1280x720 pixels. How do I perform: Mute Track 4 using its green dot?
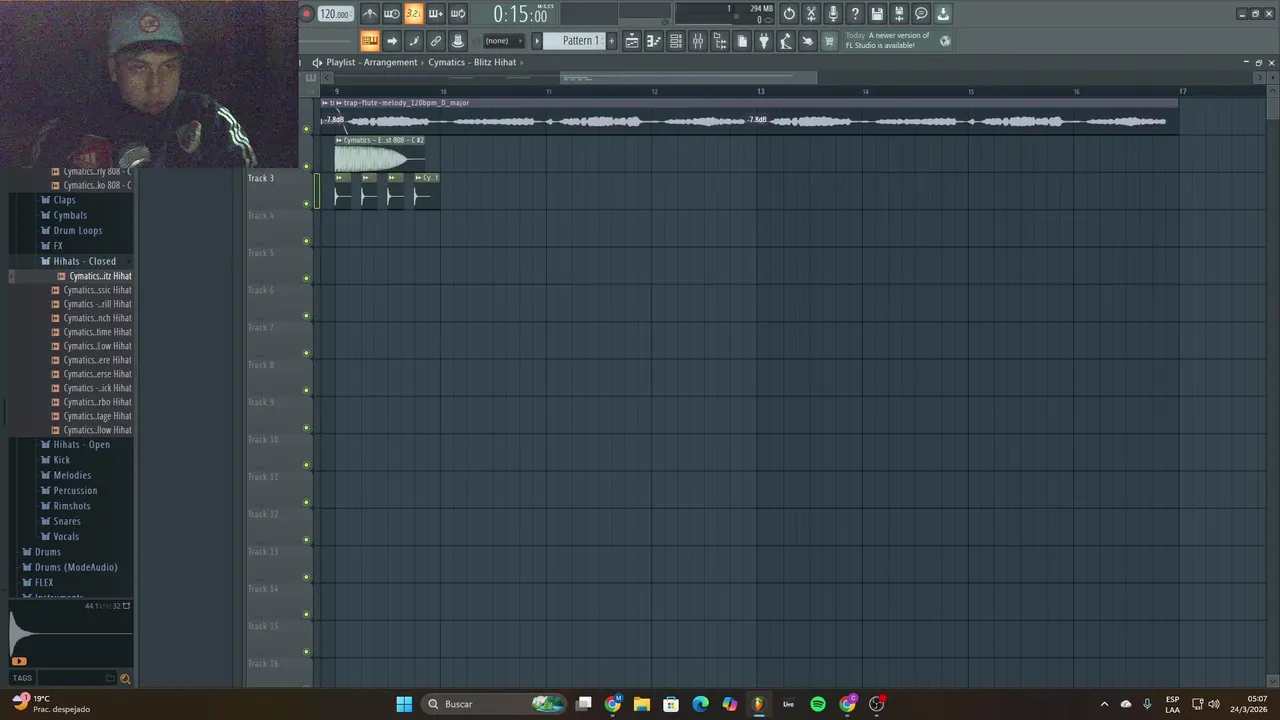[307, 241]
